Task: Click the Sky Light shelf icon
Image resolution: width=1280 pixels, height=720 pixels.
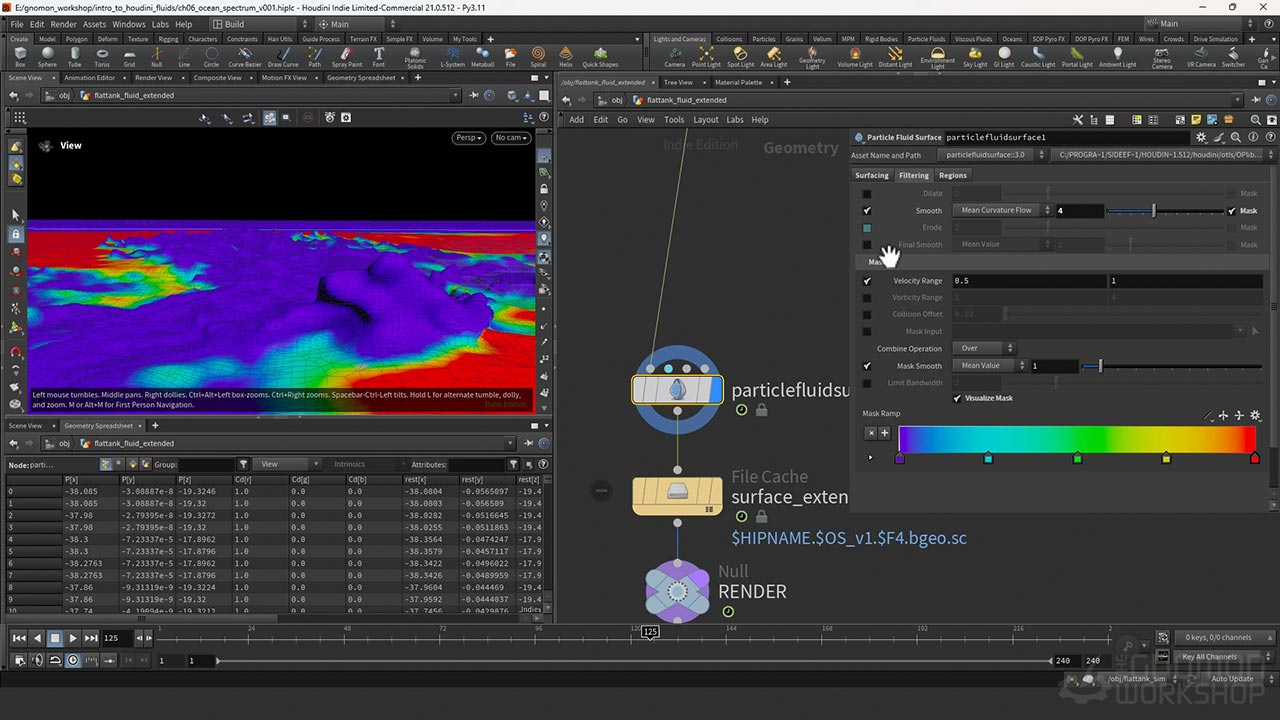Action: tap(975, 55)
